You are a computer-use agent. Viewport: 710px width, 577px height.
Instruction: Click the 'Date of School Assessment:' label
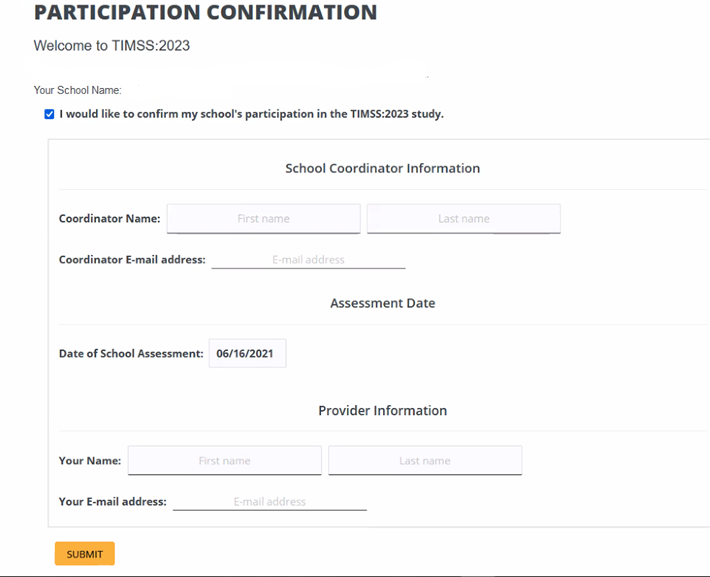[131, 354]
